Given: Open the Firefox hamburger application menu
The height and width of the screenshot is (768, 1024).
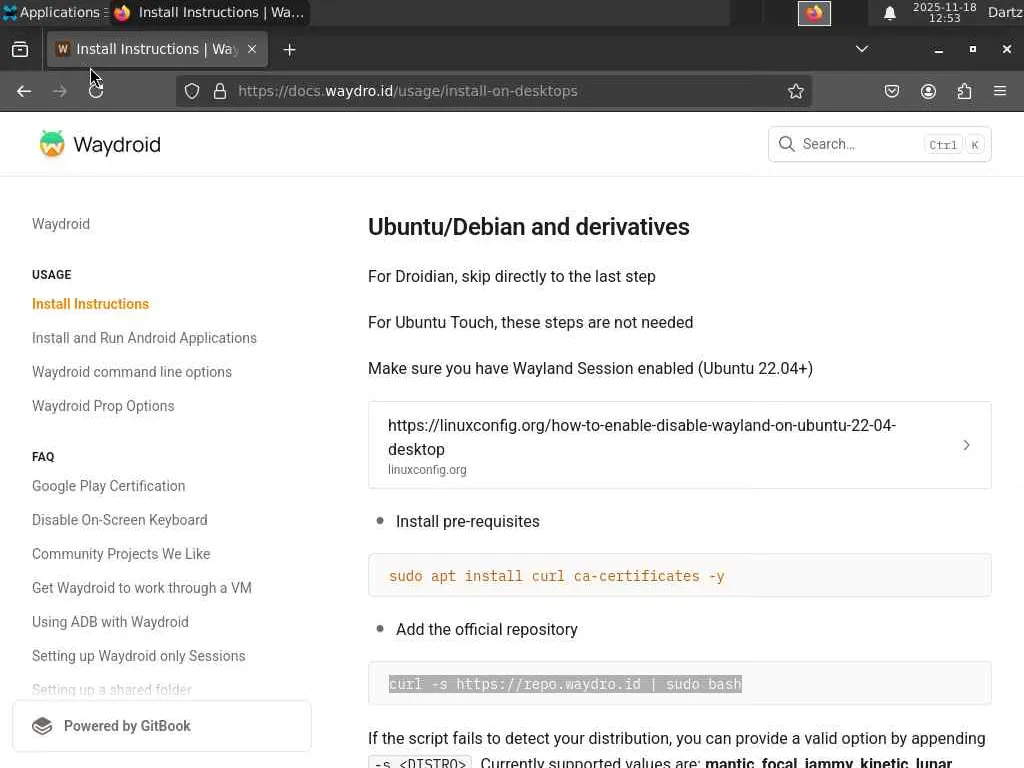Looking at the screenshot, I should click(1000, 91).
